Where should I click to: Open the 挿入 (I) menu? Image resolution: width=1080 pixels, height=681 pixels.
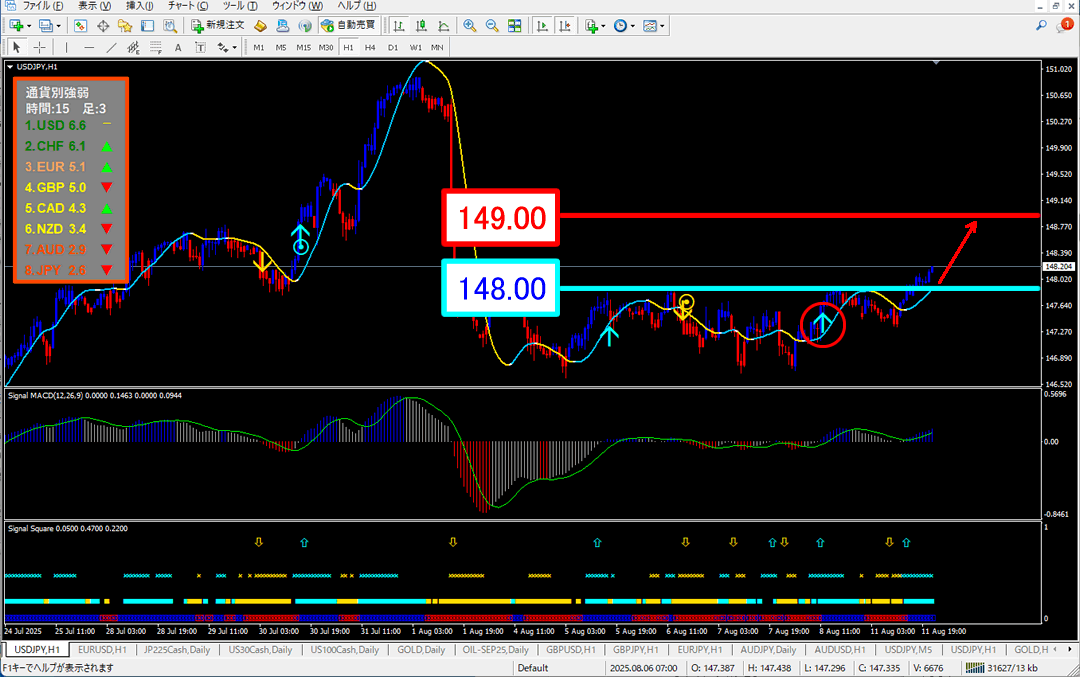(x=139, y=6)
